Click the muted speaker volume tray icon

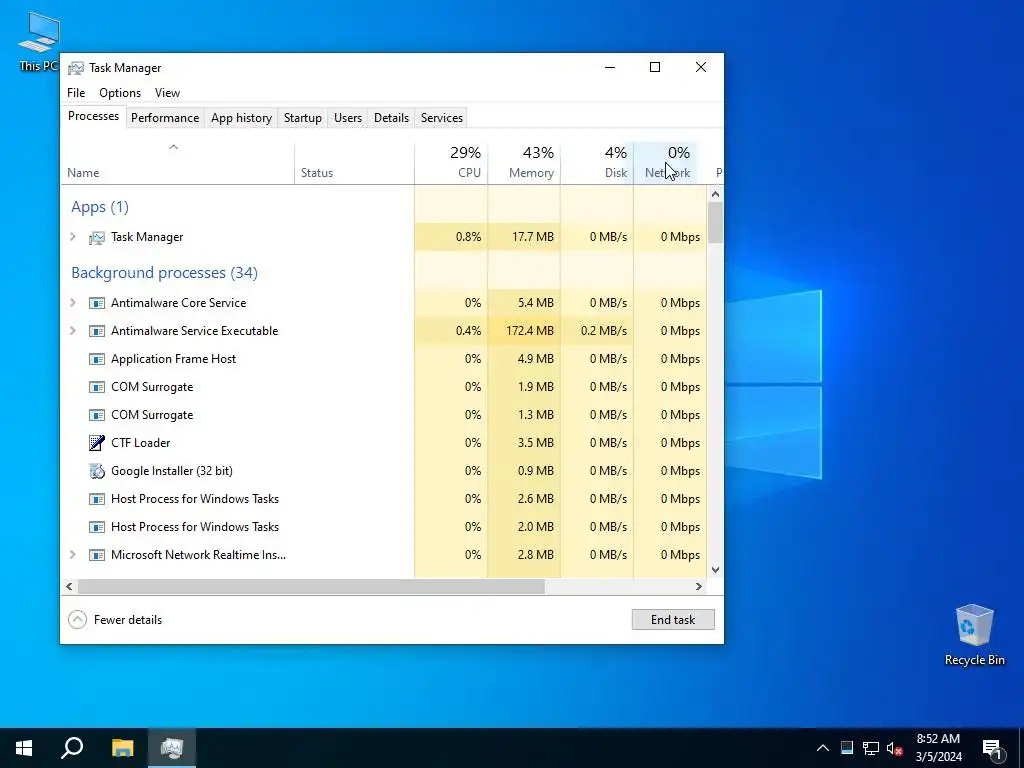(x=895, y=748)
